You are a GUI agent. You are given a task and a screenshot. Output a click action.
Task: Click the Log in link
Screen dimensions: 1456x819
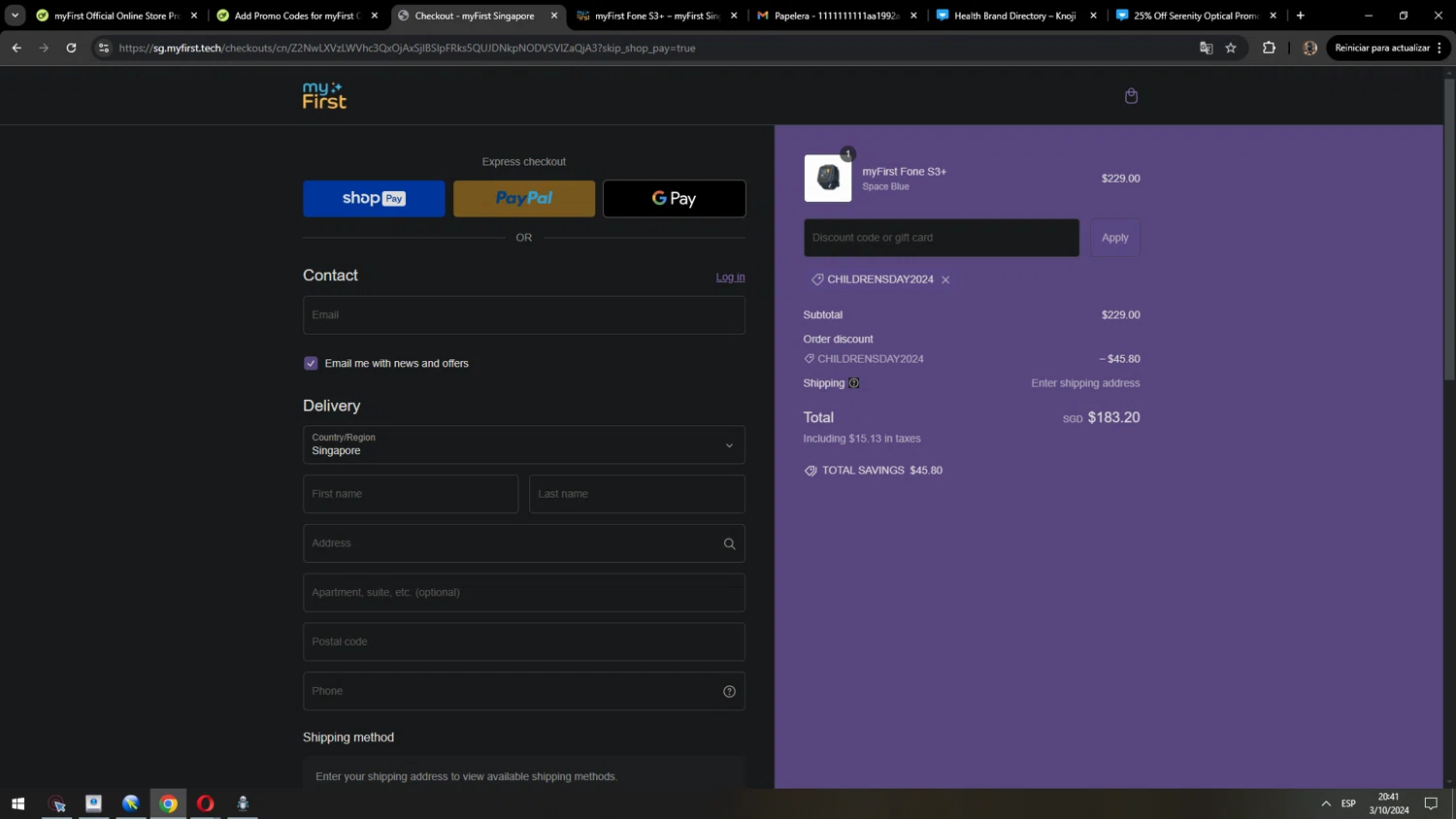[x=730, y=277]
